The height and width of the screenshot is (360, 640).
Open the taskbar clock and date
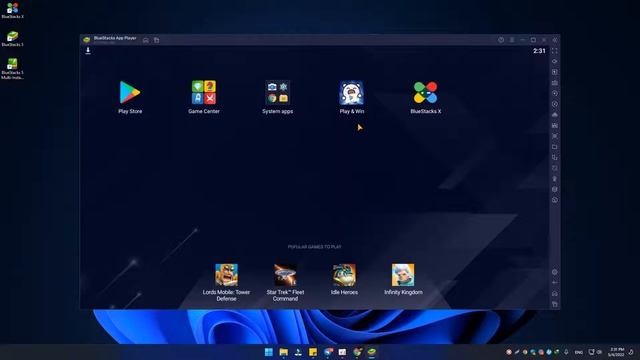pos(616,352)
